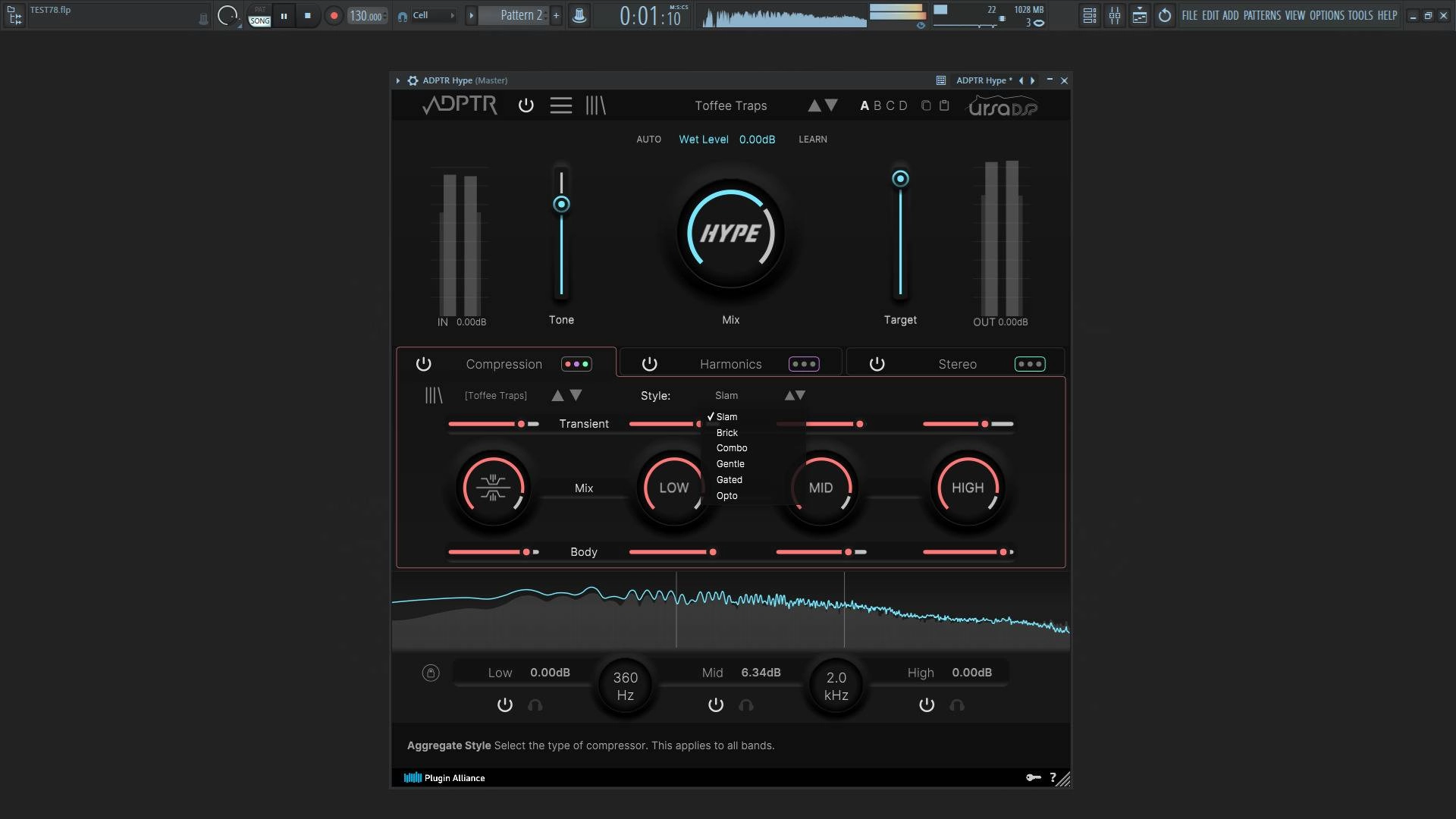Open the Harmonics tab
Image resolution: width=1456 pixels, height=819 pixels.
pos(730,364)
